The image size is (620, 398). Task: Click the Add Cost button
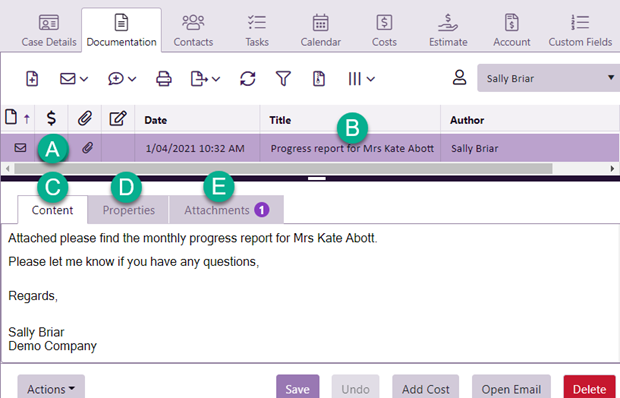pyautogui.click(x=425, y=388)
